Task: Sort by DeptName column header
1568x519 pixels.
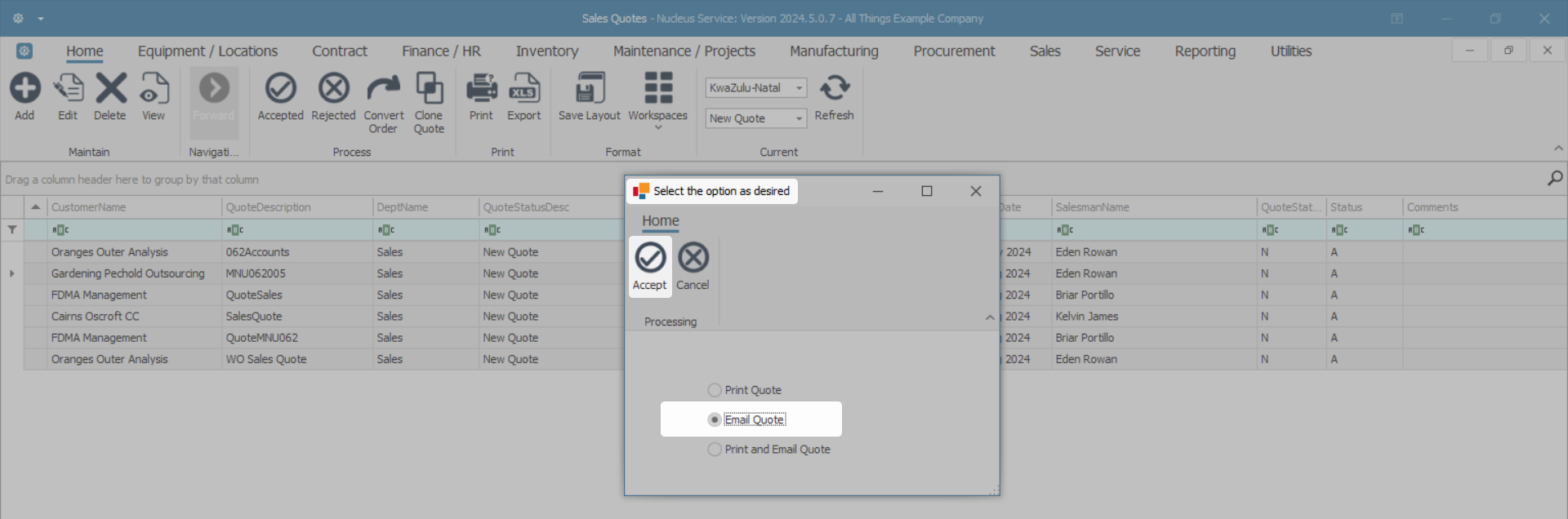Action: coord(425,207)
